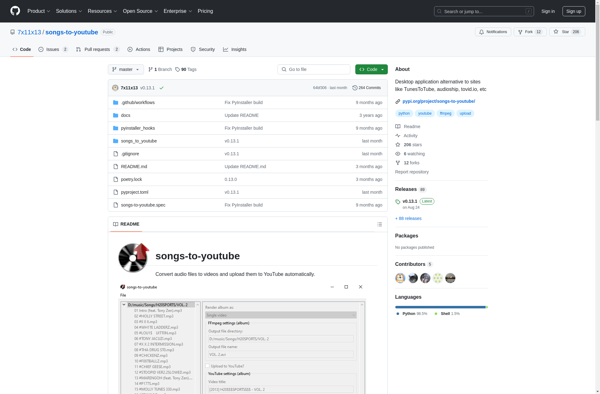Show the + 88 releases link
This screenshot has width=600, height=394.
408,218
